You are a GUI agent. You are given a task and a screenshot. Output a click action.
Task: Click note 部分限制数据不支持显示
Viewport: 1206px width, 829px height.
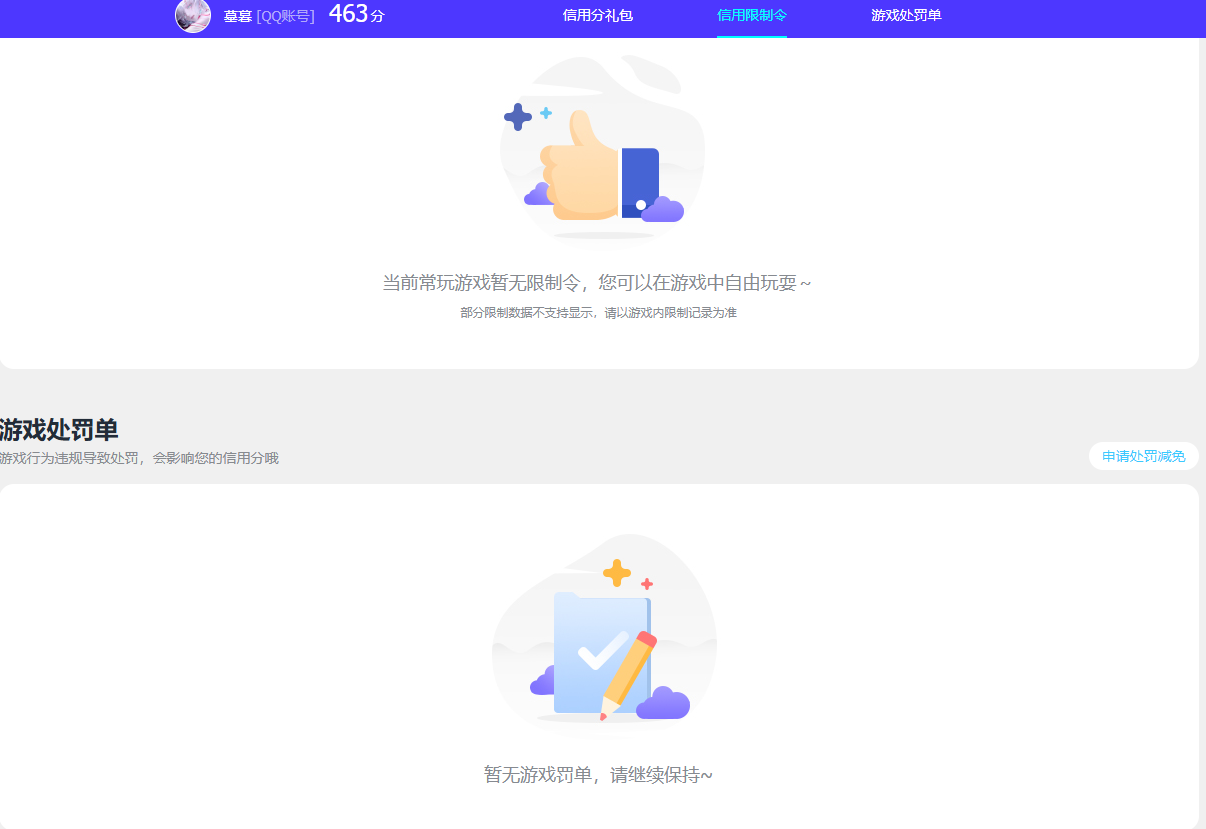click(527, 313)
